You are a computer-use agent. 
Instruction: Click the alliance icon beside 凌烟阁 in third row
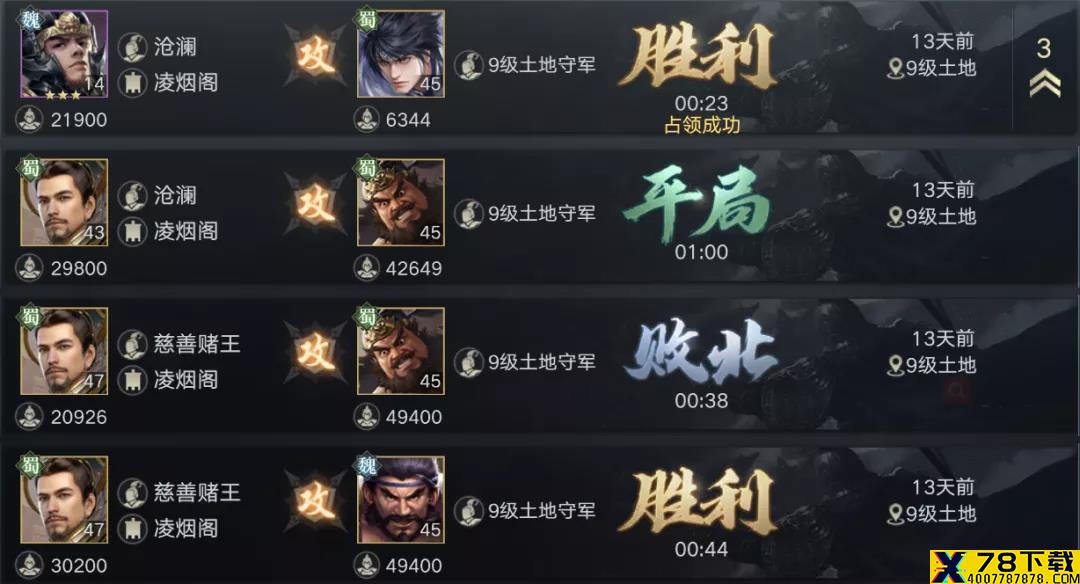(x=132, y=379)
